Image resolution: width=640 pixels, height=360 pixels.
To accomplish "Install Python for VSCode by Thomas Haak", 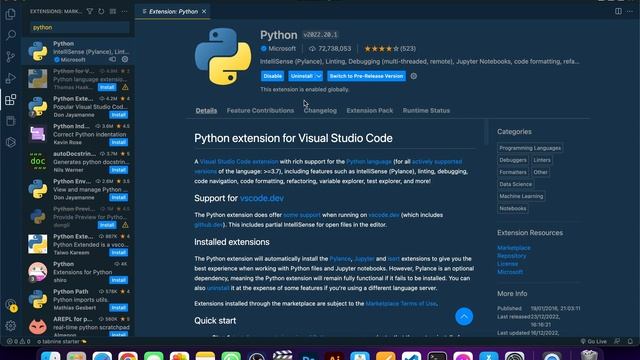I will click(x=107, y=87).
